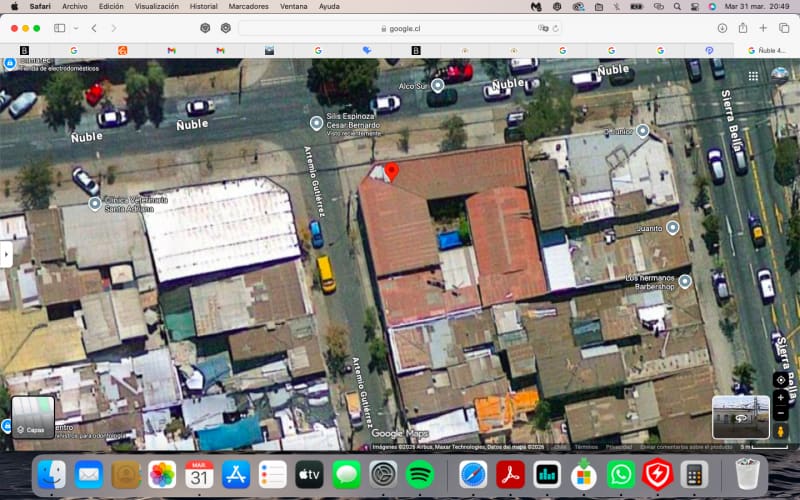
Task: Select the Silis Espinoza Cesar Bernardo marker
Action: (x=316, y=123)
